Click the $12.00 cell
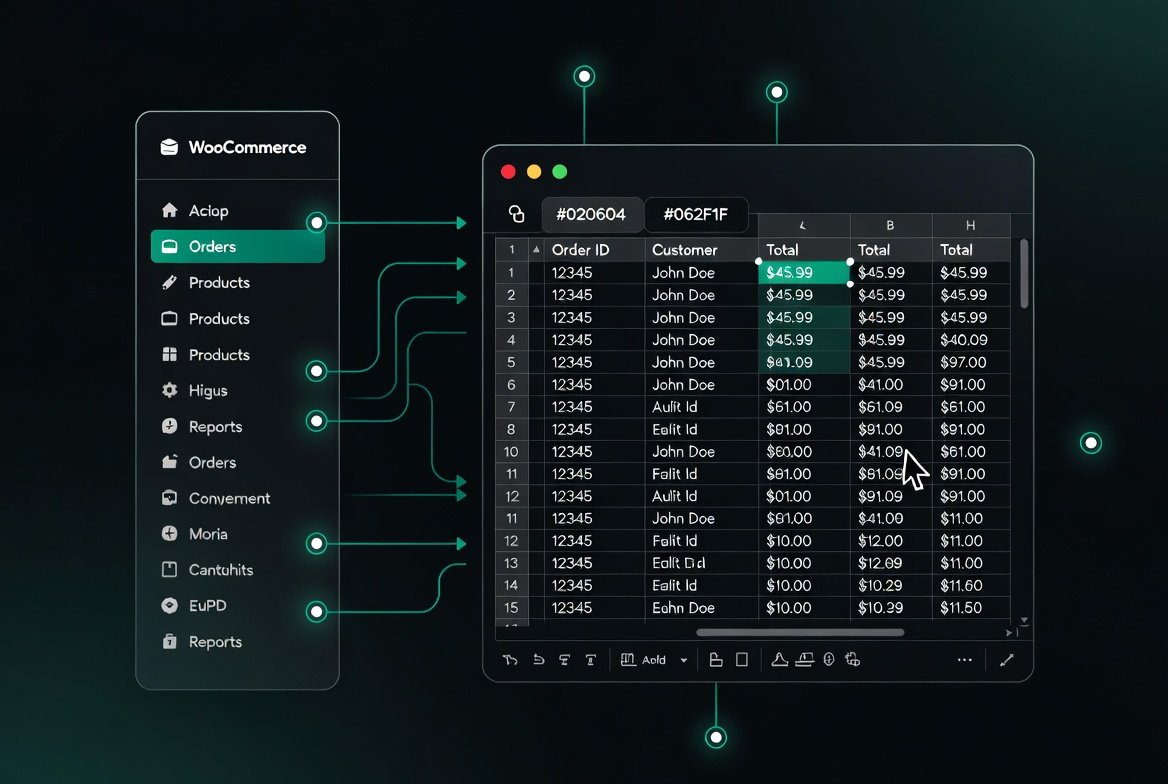 pos(890,541)
